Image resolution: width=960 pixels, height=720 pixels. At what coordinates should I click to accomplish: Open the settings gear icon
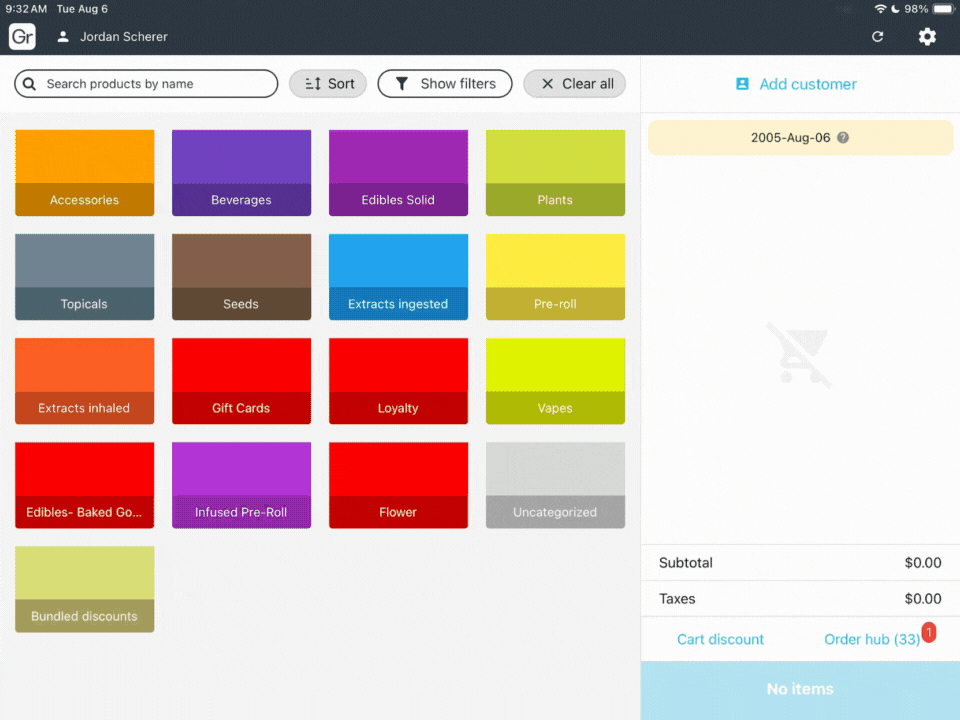tap(927, 37)
